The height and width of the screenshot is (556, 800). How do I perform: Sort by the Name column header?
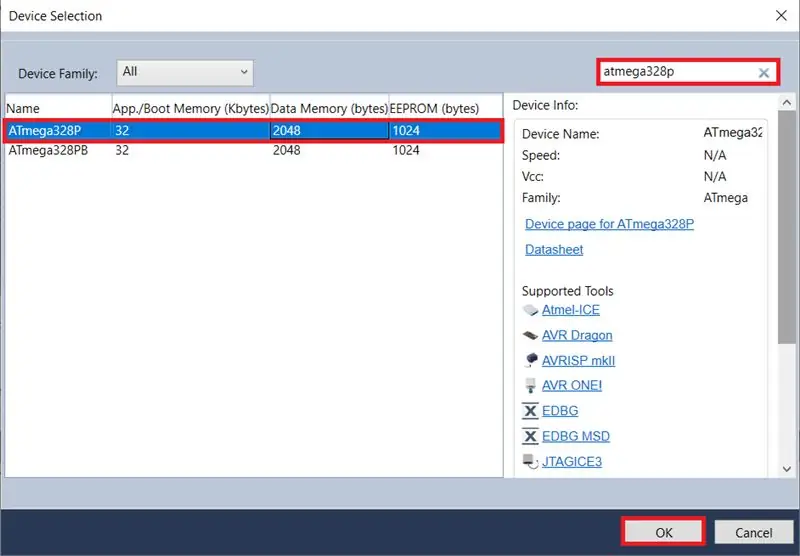[58, 108]
